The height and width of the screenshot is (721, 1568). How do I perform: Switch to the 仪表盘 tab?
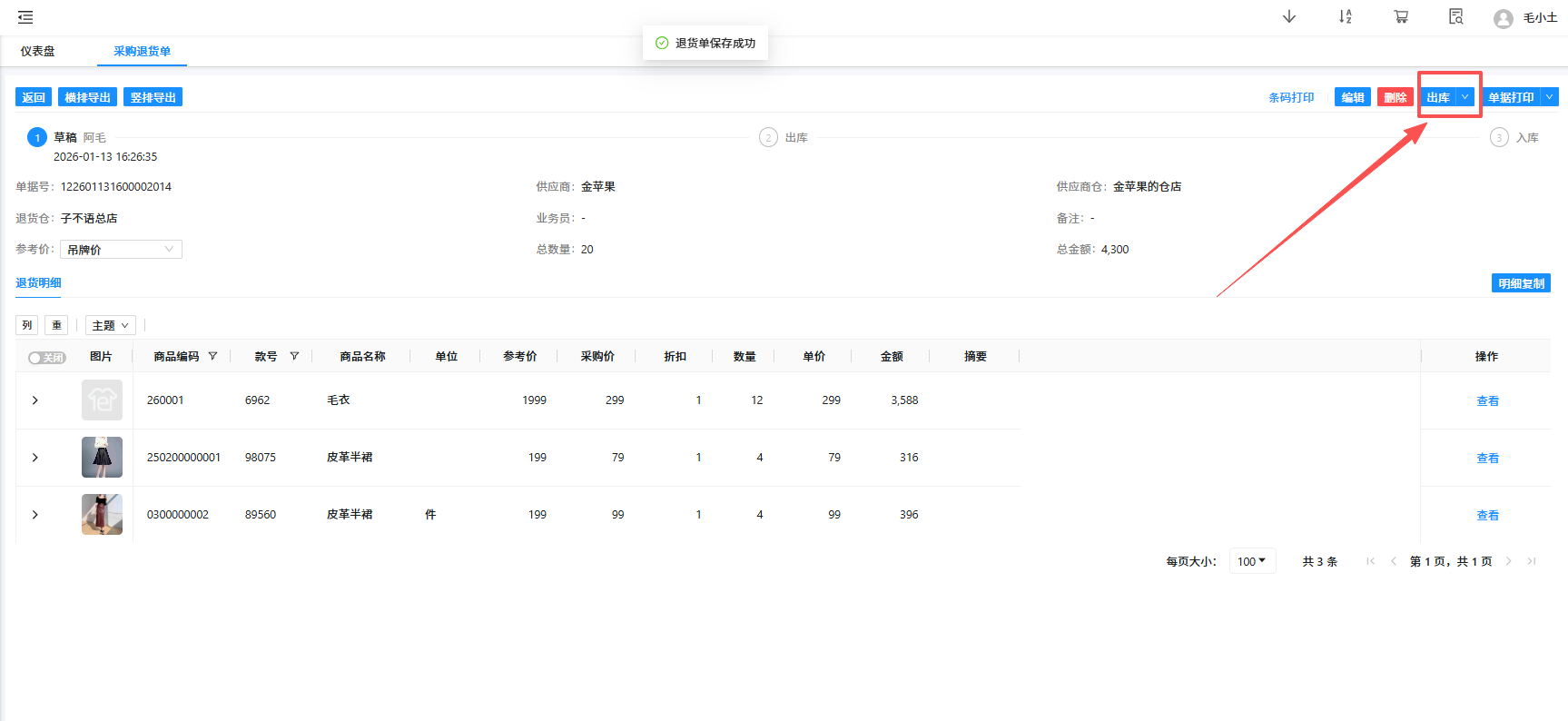[x=37, y=52]
